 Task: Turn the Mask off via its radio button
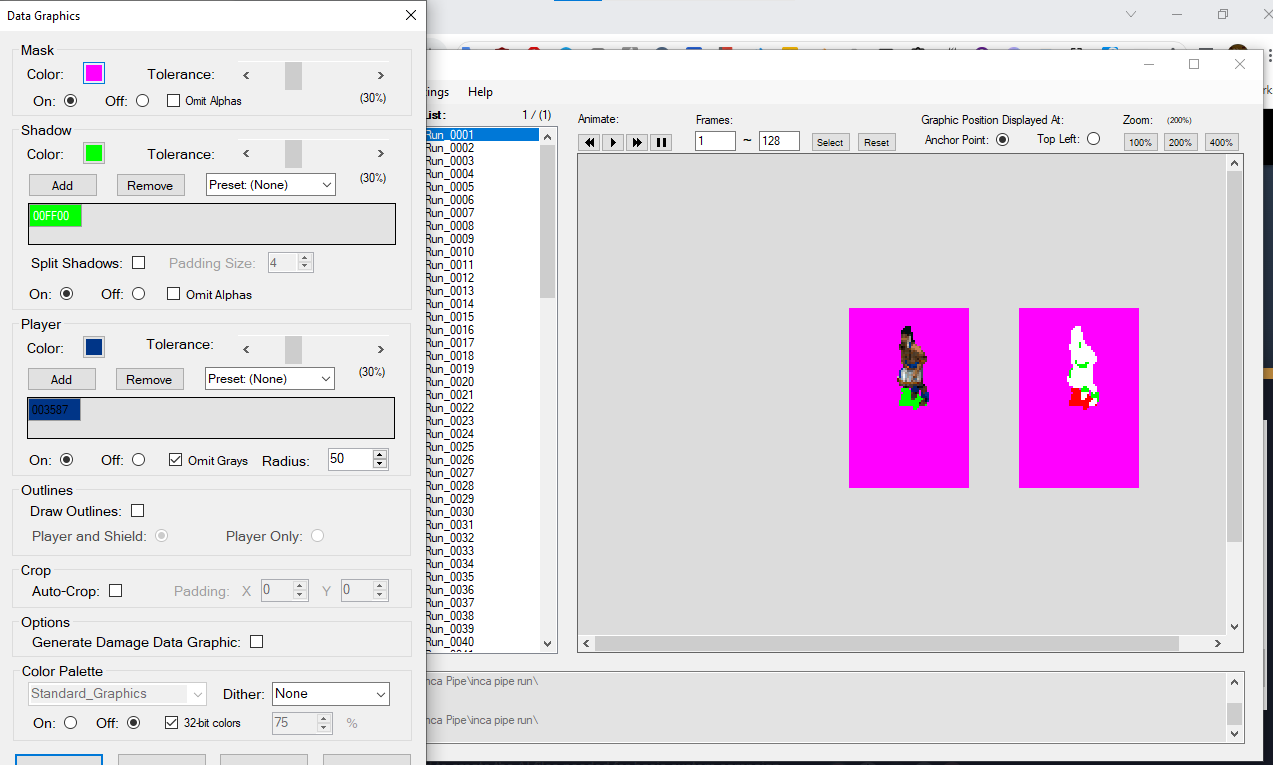(x=141, y=100)
